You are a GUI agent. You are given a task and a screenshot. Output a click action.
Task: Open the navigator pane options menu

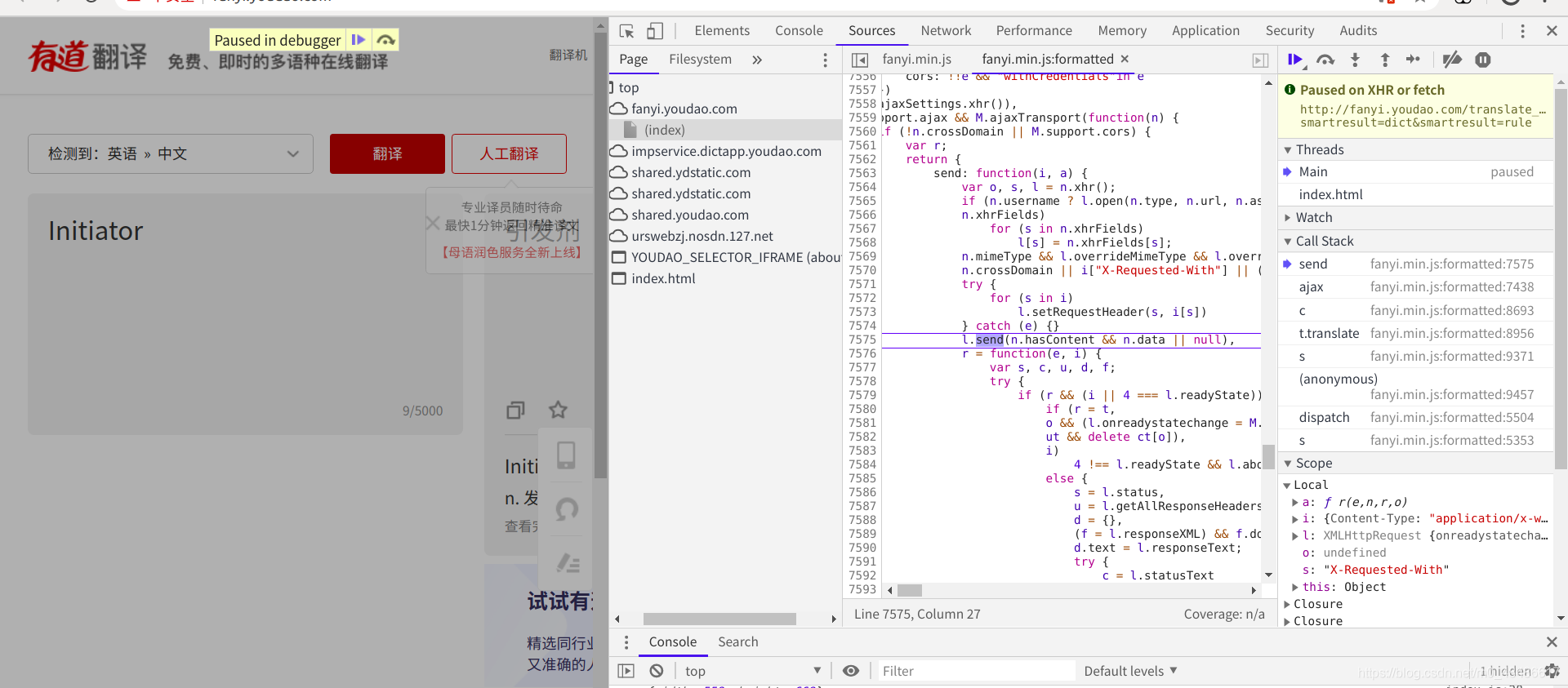point(825,60)
